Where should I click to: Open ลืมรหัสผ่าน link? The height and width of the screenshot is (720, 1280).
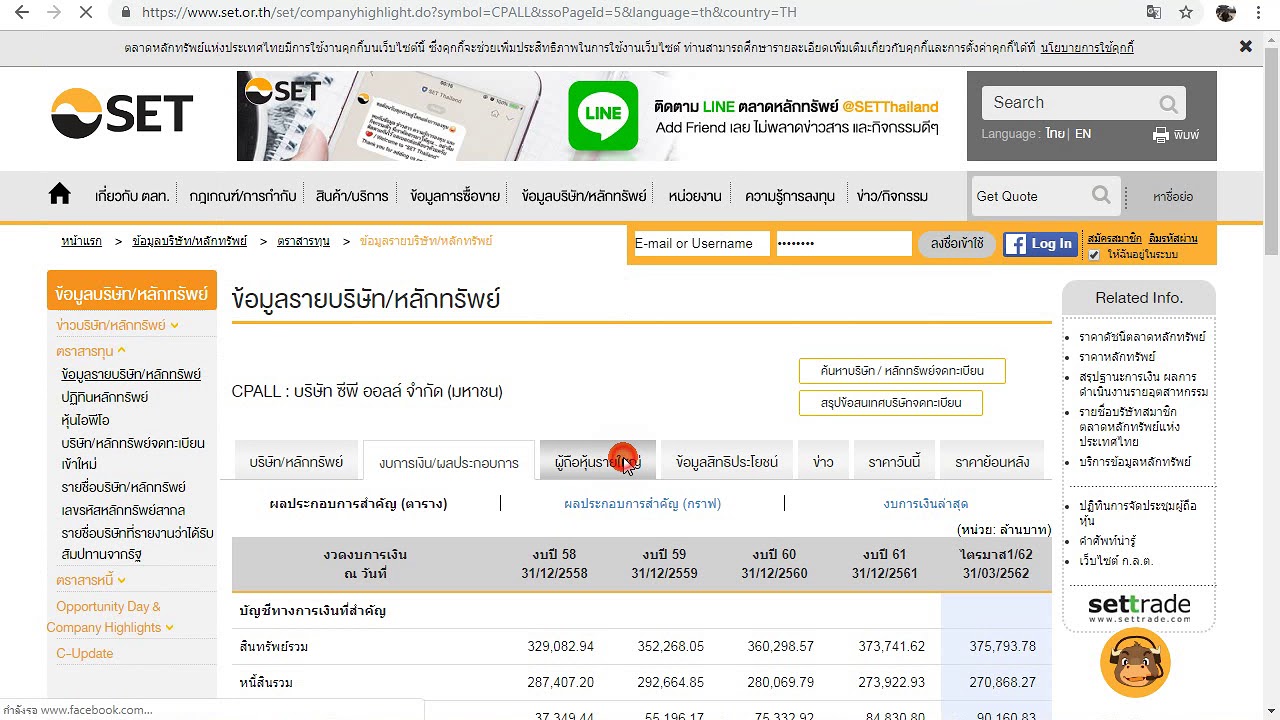click(x=1173, y=239)
